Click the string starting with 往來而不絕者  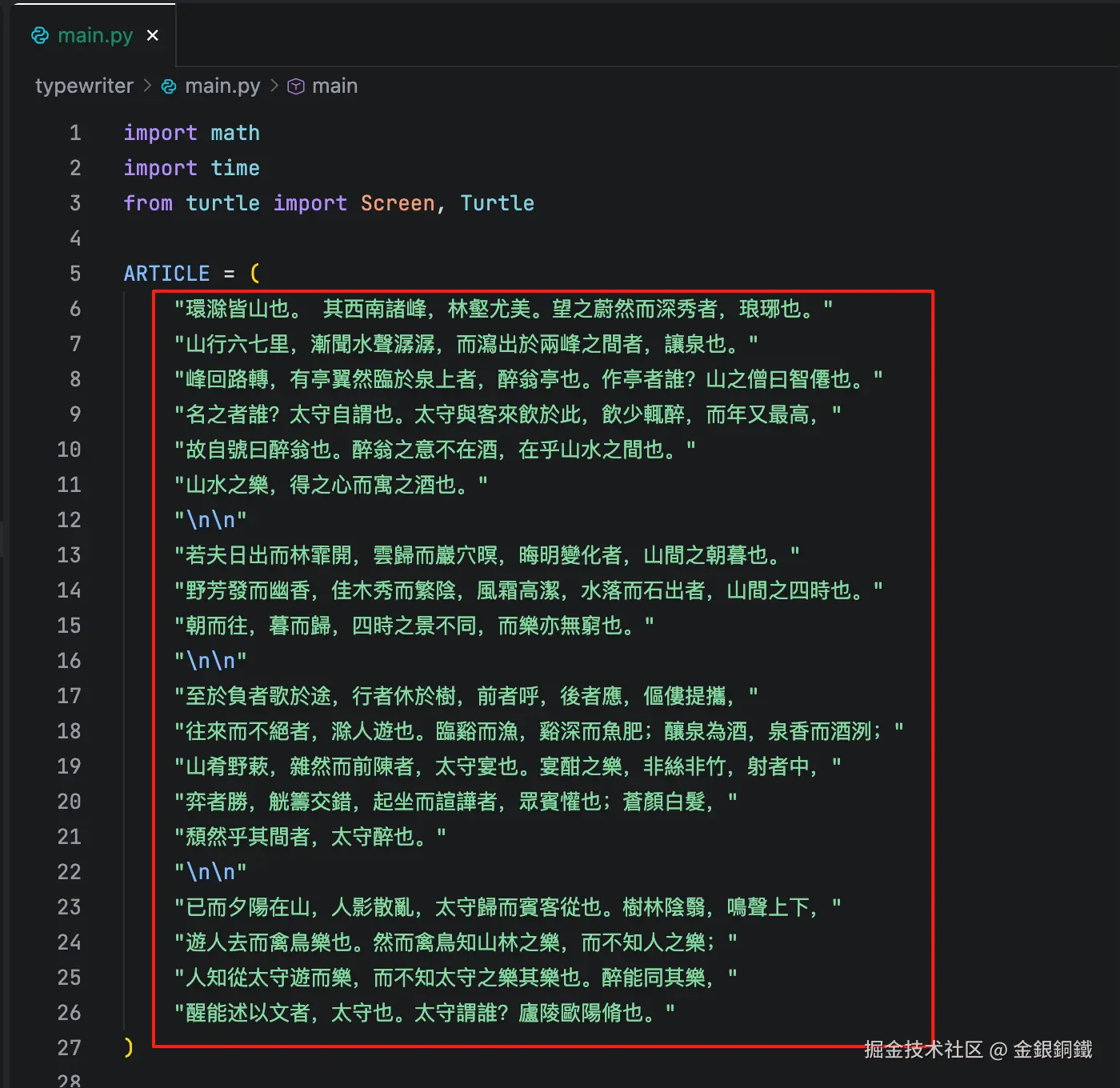click(x=539, y=731)
